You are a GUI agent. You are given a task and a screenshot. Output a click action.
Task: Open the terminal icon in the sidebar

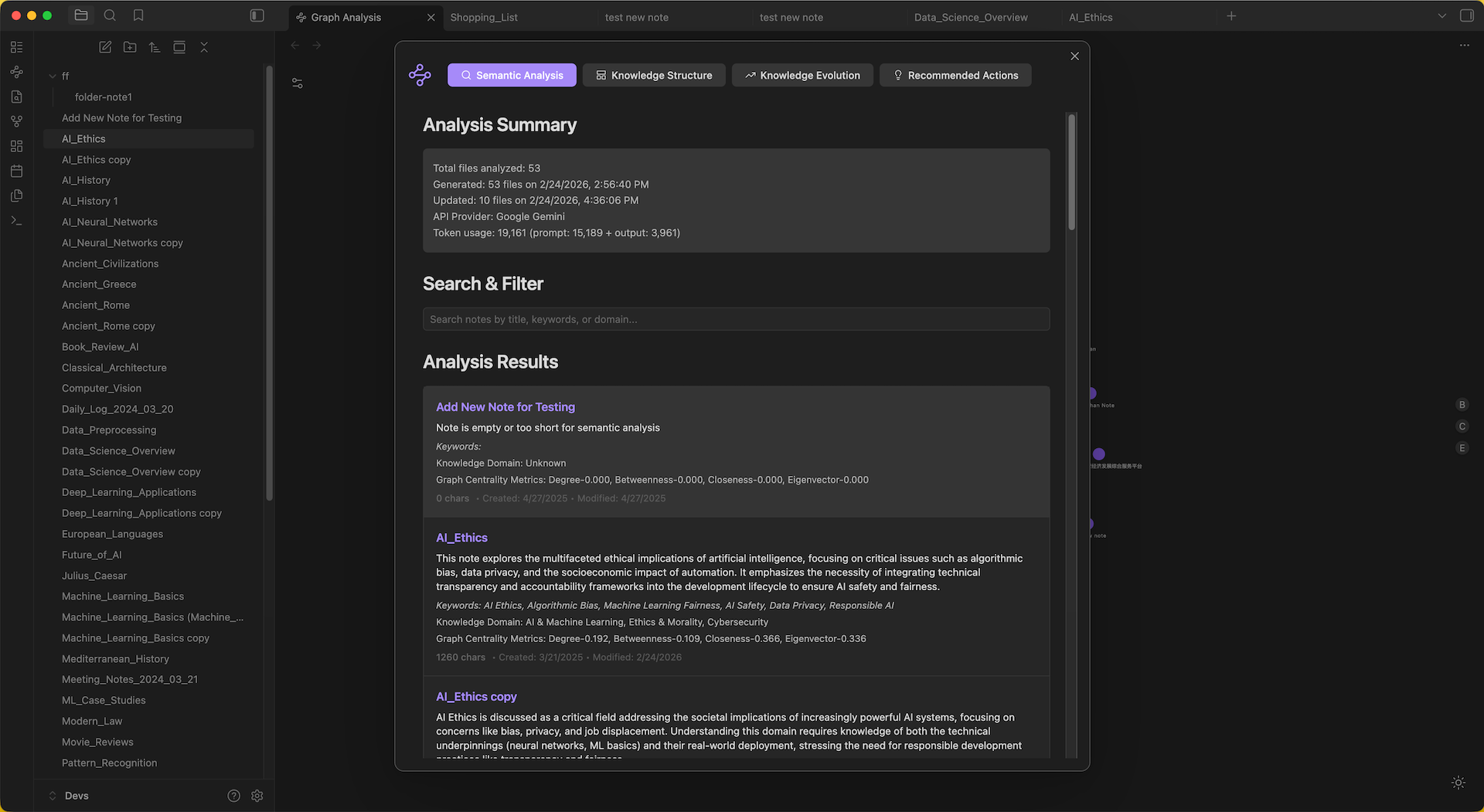tap(16, 220)
